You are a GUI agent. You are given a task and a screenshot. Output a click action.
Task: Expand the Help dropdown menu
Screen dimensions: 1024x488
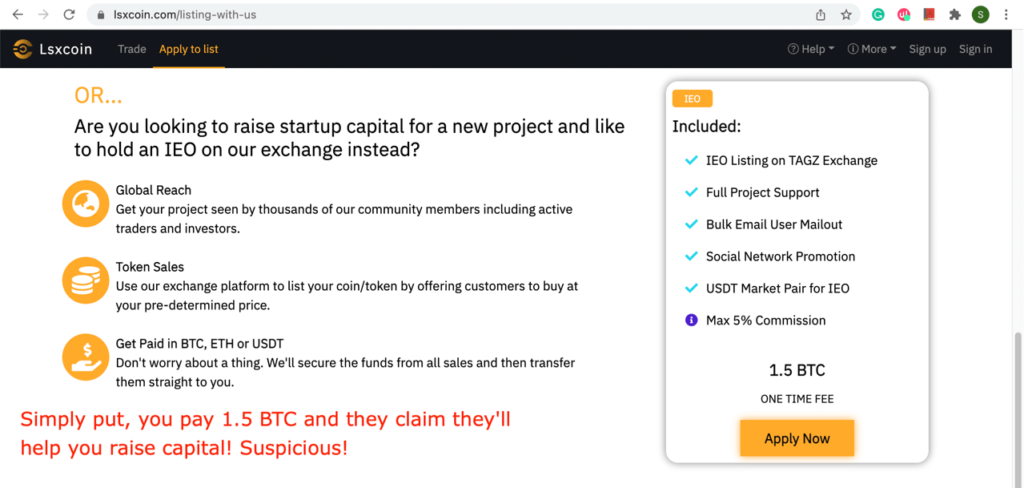[x=811, y=49]
